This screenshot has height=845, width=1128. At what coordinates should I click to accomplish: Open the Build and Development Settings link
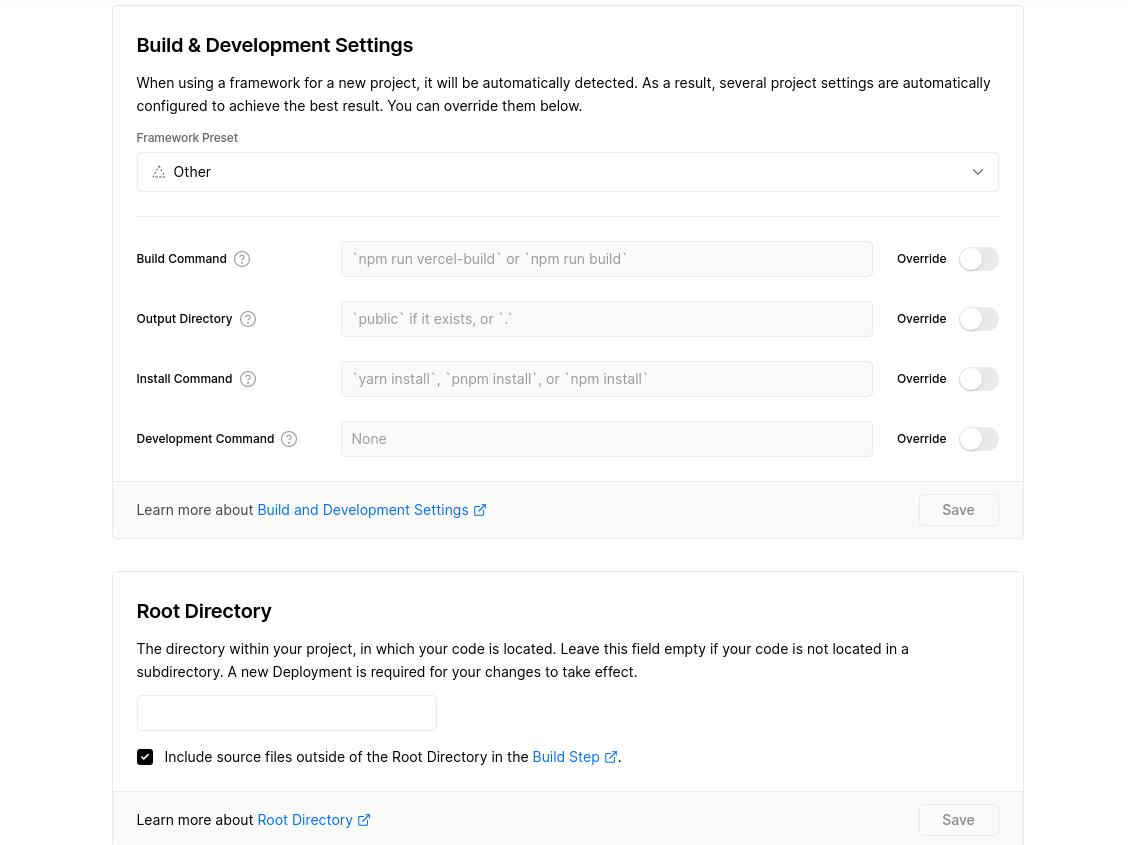362,510
